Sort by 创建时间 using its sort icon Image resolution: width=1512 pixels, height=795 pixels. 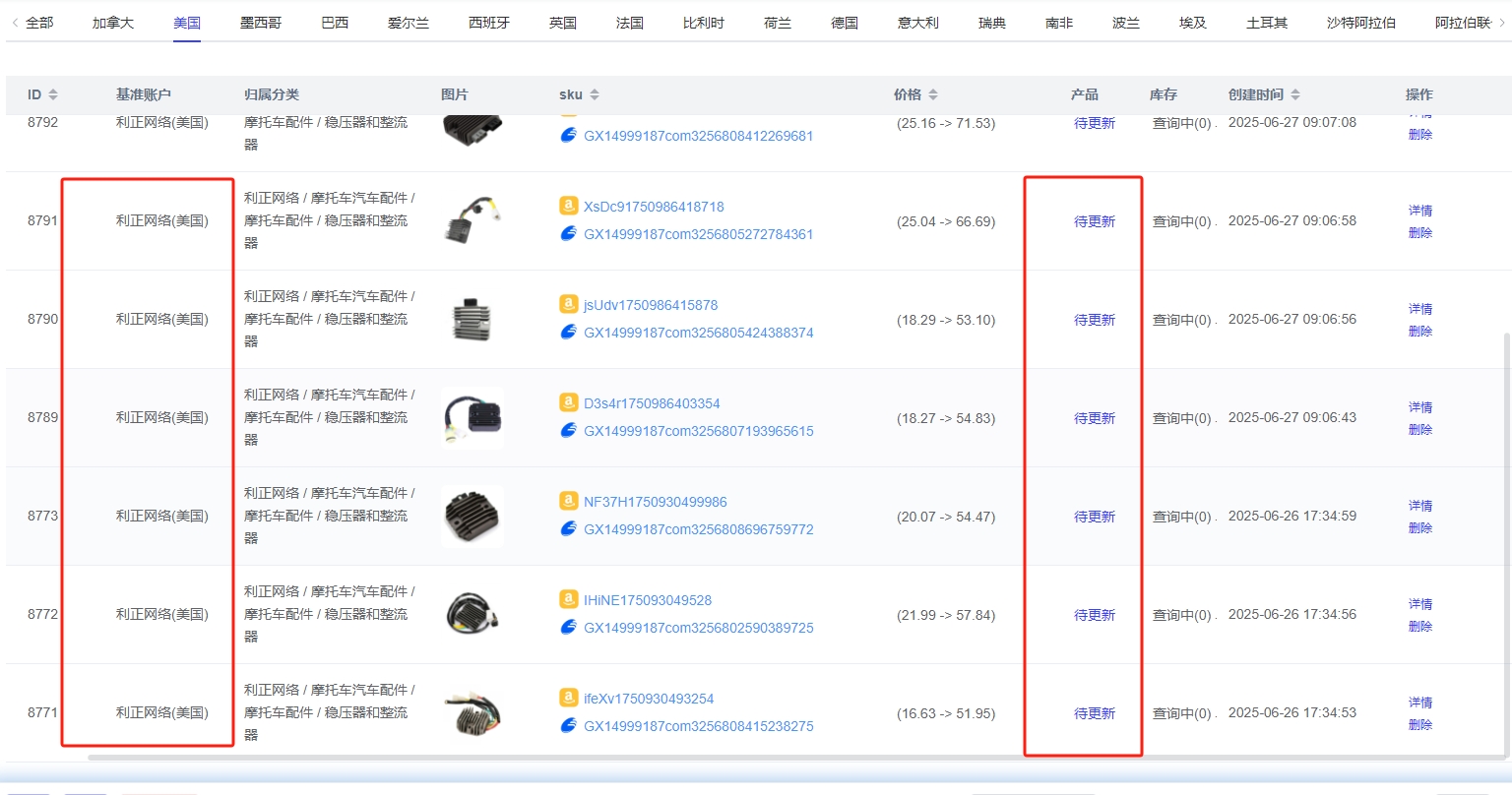tap(1295, 94)
